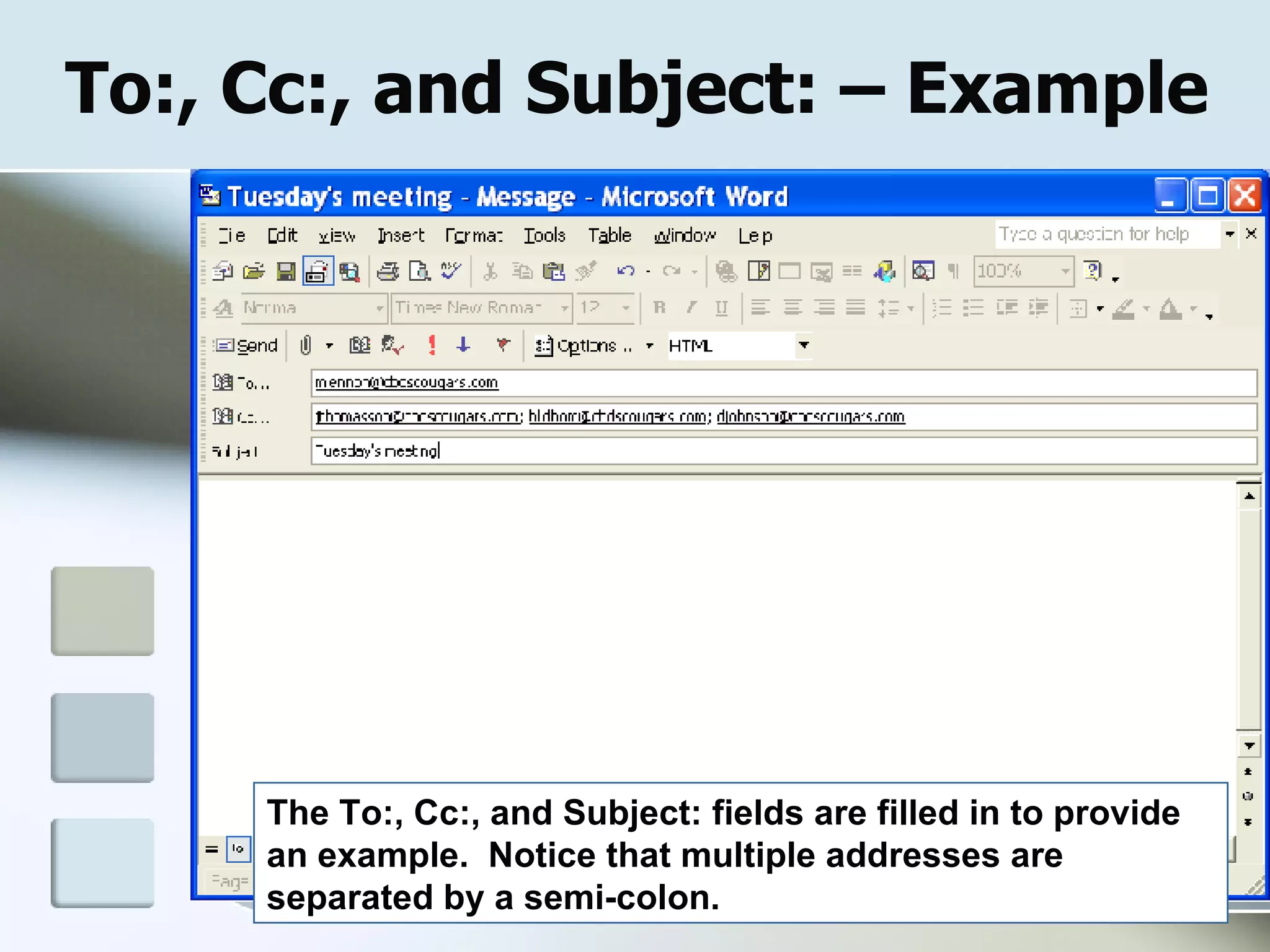
Task: Open the attachment paperclip dropdown arrow
Action: 329,345
